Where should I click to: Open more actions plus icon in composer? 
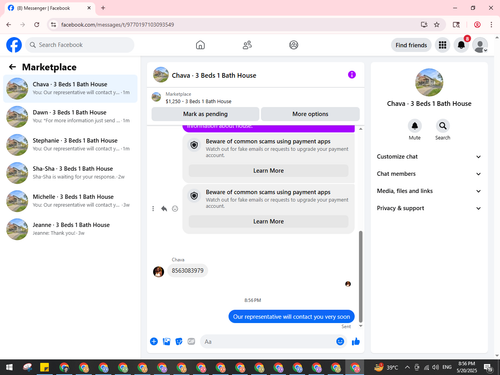(x=154, y=341)
